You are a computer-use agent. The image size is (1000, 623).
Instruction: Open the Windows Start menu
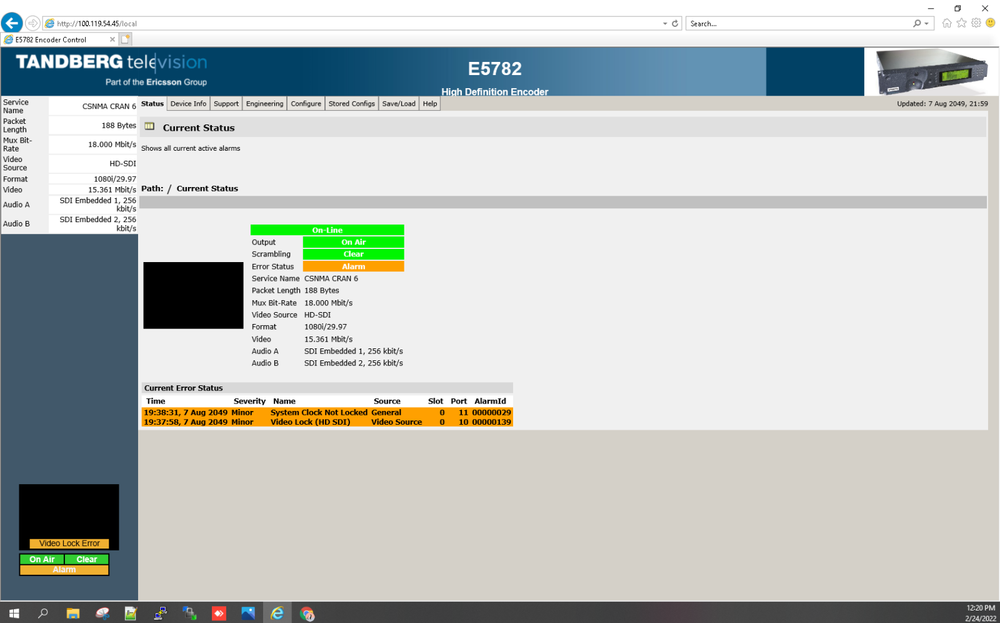[13, 613]
